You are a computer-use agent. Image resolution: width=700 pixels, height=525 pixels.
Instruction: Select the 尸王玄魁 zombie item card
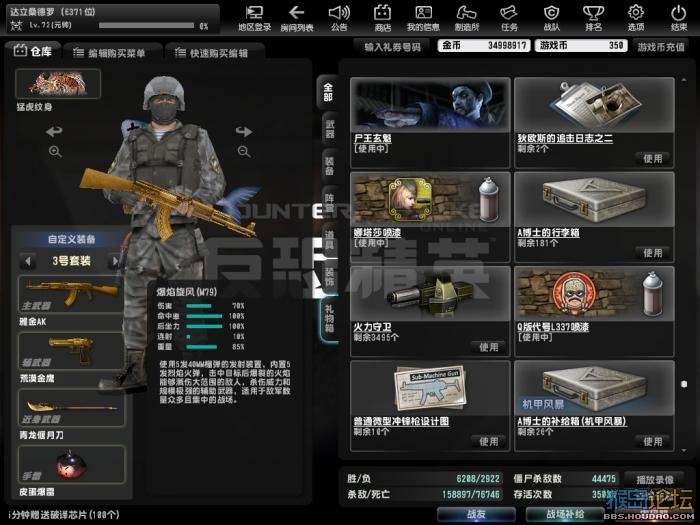(x=430, y=123)
